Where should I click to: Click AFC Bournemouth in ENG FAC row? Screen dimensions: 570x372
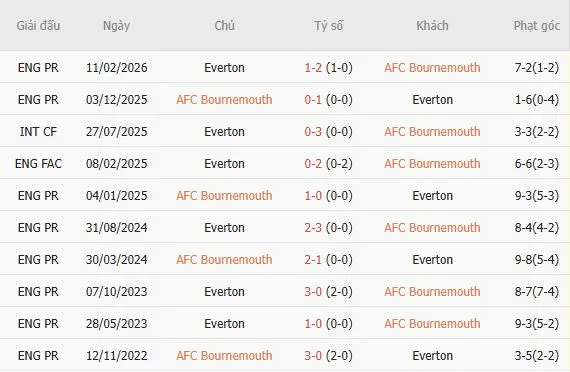432,164
